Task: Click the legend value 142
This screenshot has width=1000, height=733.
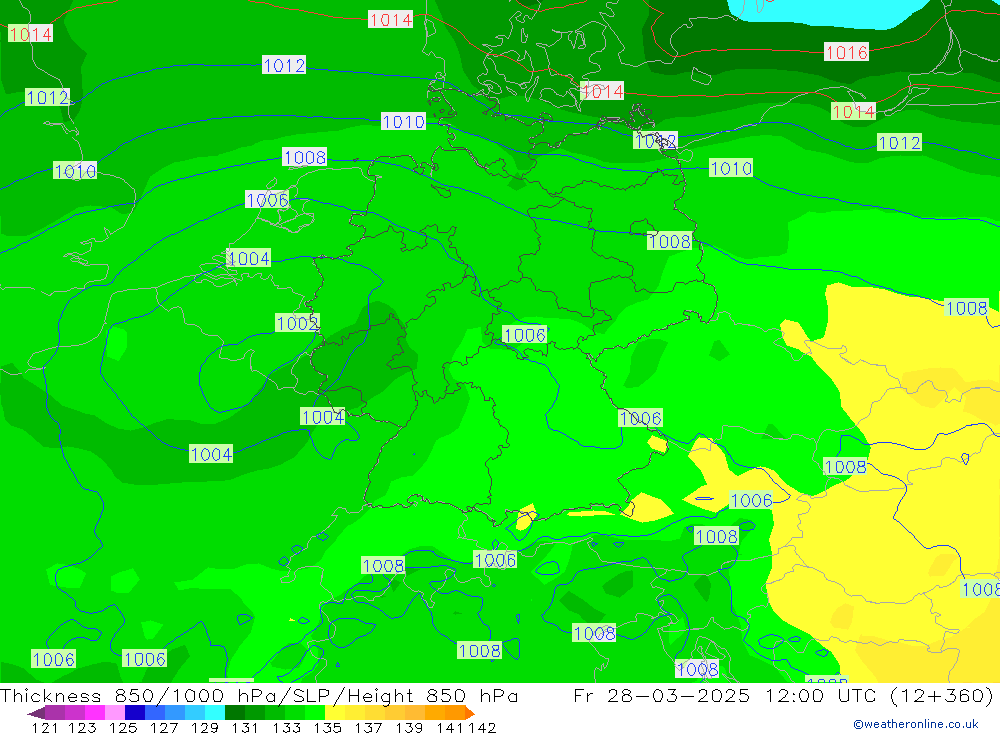Action: (482, 727)
